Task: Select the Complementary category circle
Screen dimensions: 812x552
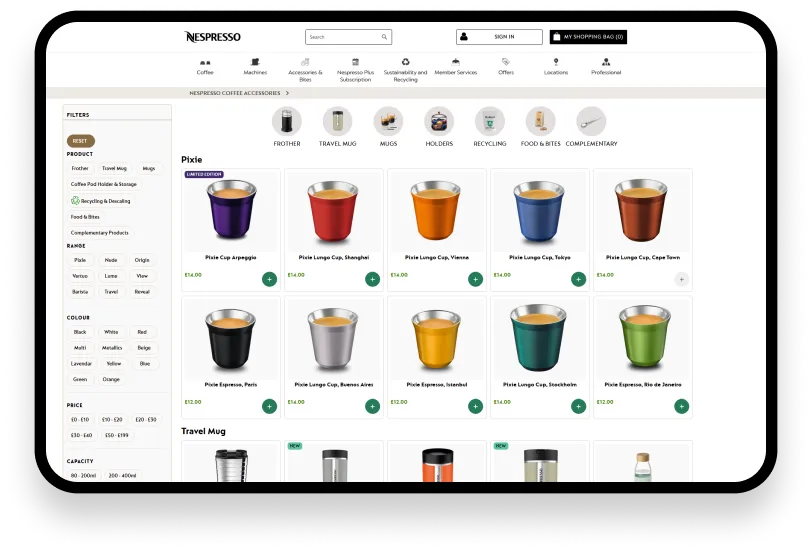Action: tap(591, 121)
